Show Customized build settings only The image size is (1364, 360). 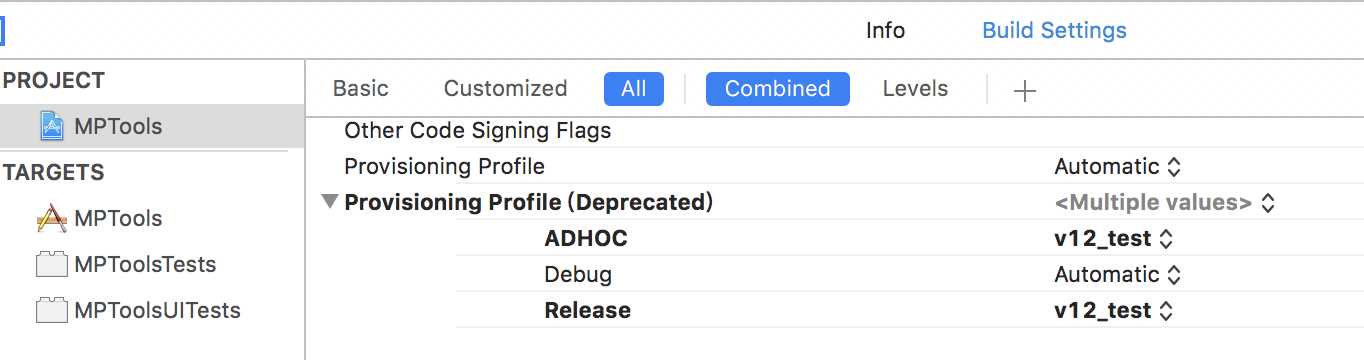tap(505, 89)
